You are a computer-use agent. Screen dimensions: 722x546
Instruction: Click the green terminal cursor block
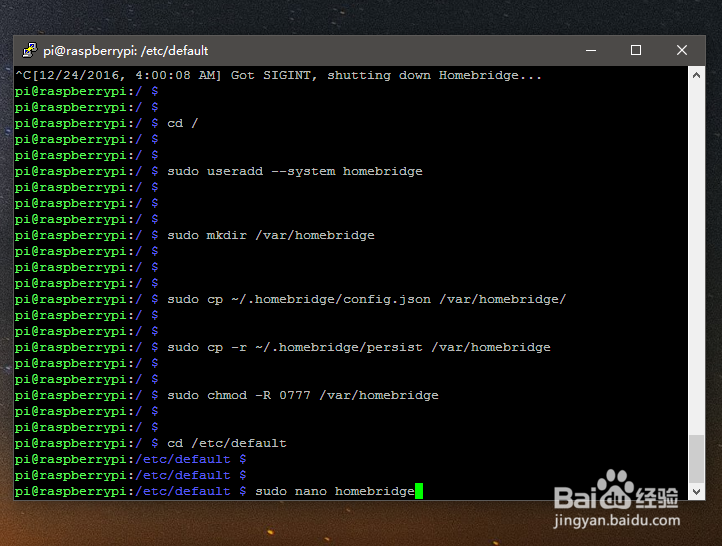[x=419, y=491]
